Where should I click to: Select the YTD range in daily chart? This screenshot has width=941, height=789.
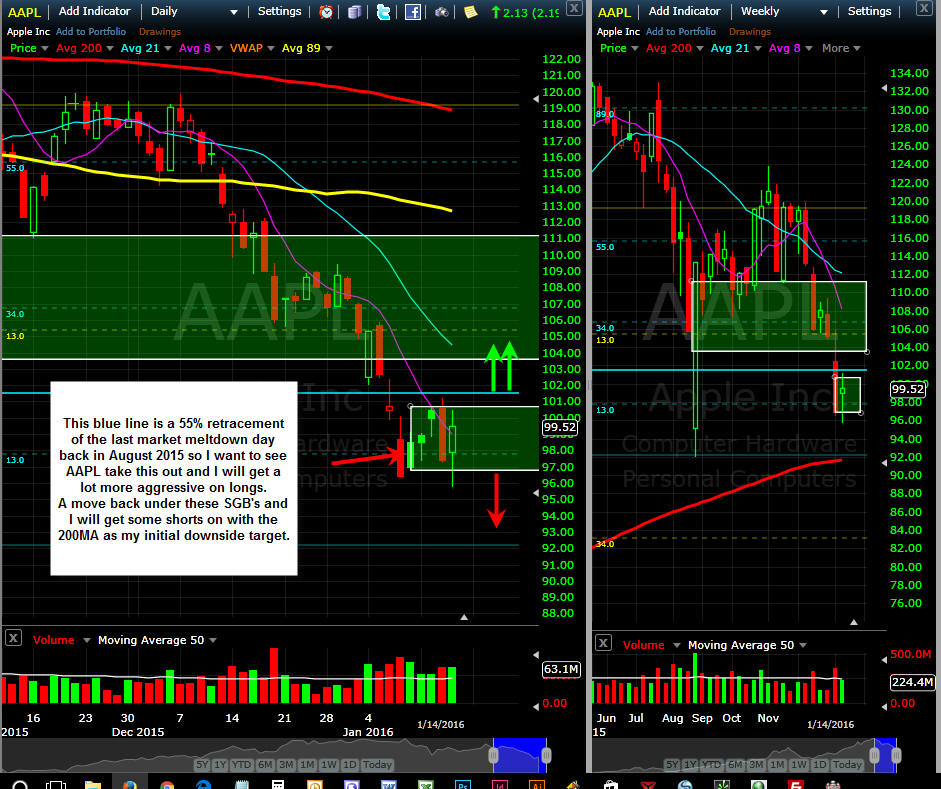click(x=241, y=764)
